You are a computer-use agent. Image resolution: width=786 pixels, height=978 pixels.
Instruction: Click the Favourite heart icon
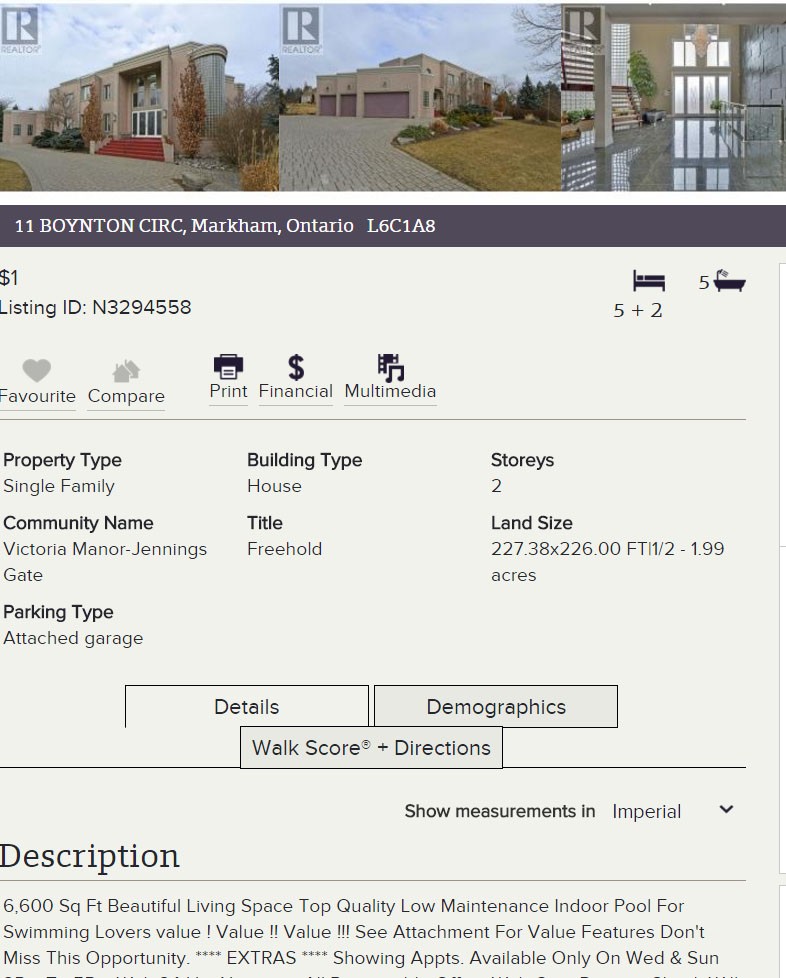(x=37, y=370)
